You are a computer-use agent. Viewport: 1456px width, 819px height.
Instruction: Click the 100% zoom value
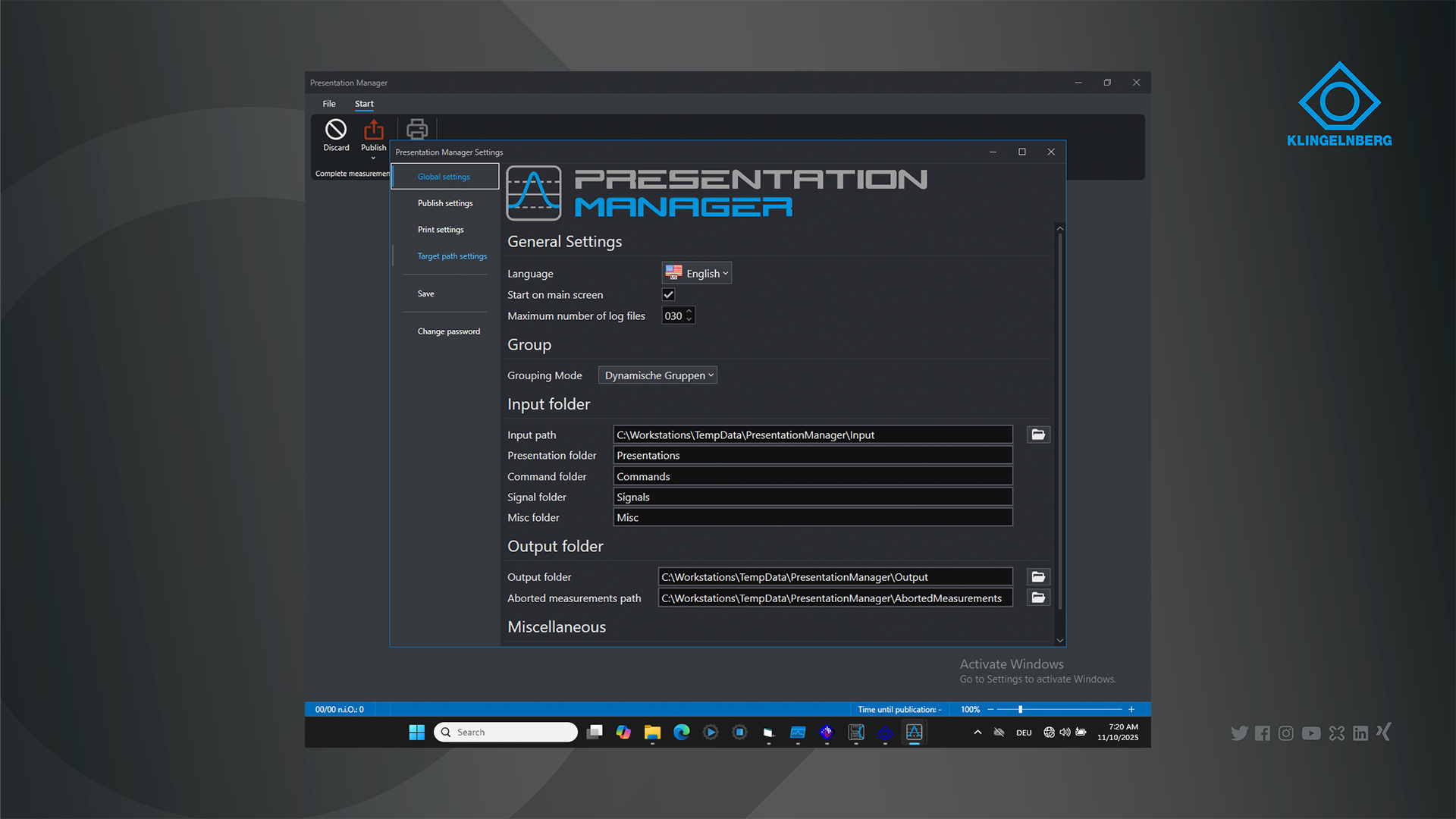[x=970, y=710]
